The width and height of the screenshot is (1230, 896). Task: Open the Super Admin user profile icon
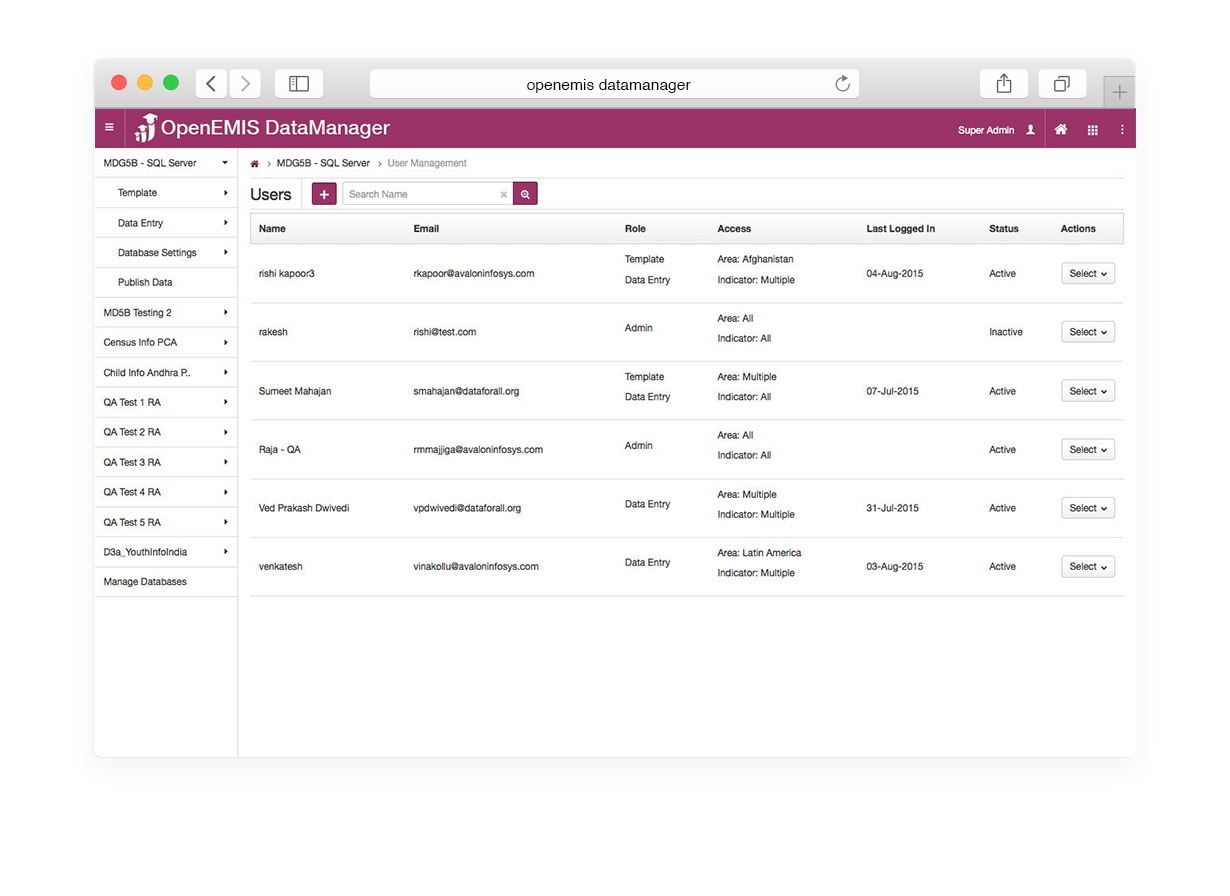1030,130
